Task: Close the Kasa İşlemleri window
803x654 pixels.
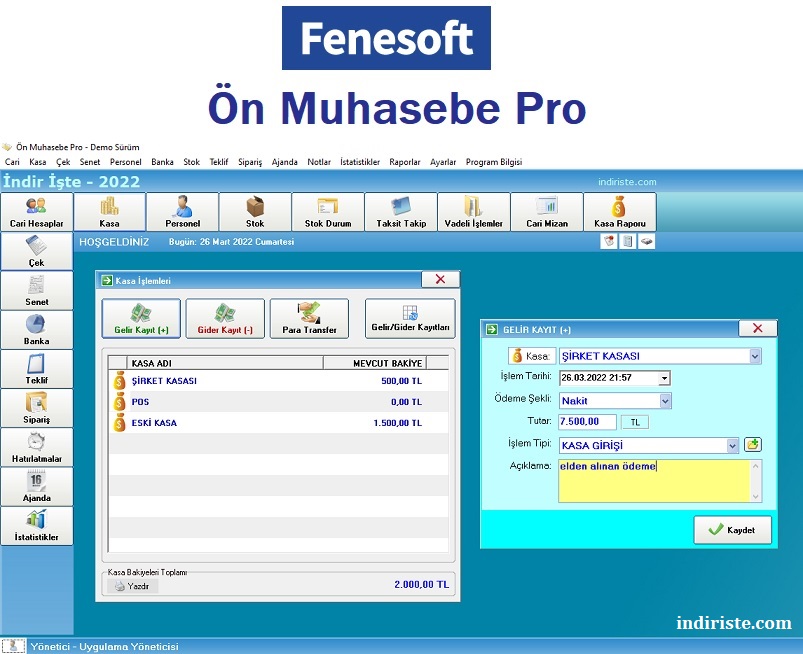Action: point(440,280)
